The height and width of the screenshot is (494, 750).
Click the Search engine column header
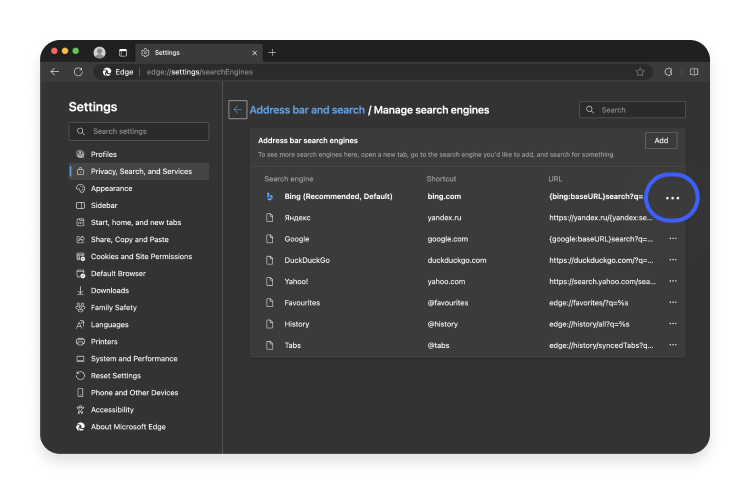coord(289,179)
